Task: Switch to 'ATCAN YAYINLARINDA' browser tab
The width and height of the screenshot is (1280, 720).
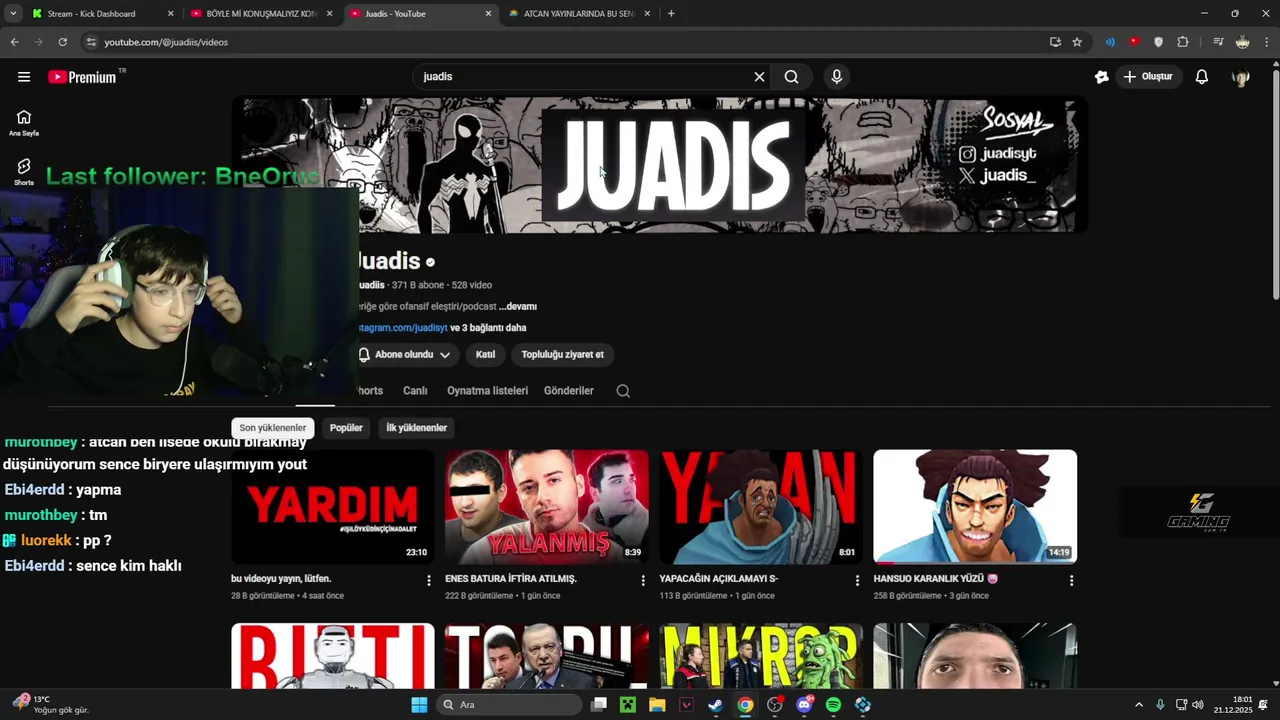Action: pyautogui.click(x=580, y=14)
